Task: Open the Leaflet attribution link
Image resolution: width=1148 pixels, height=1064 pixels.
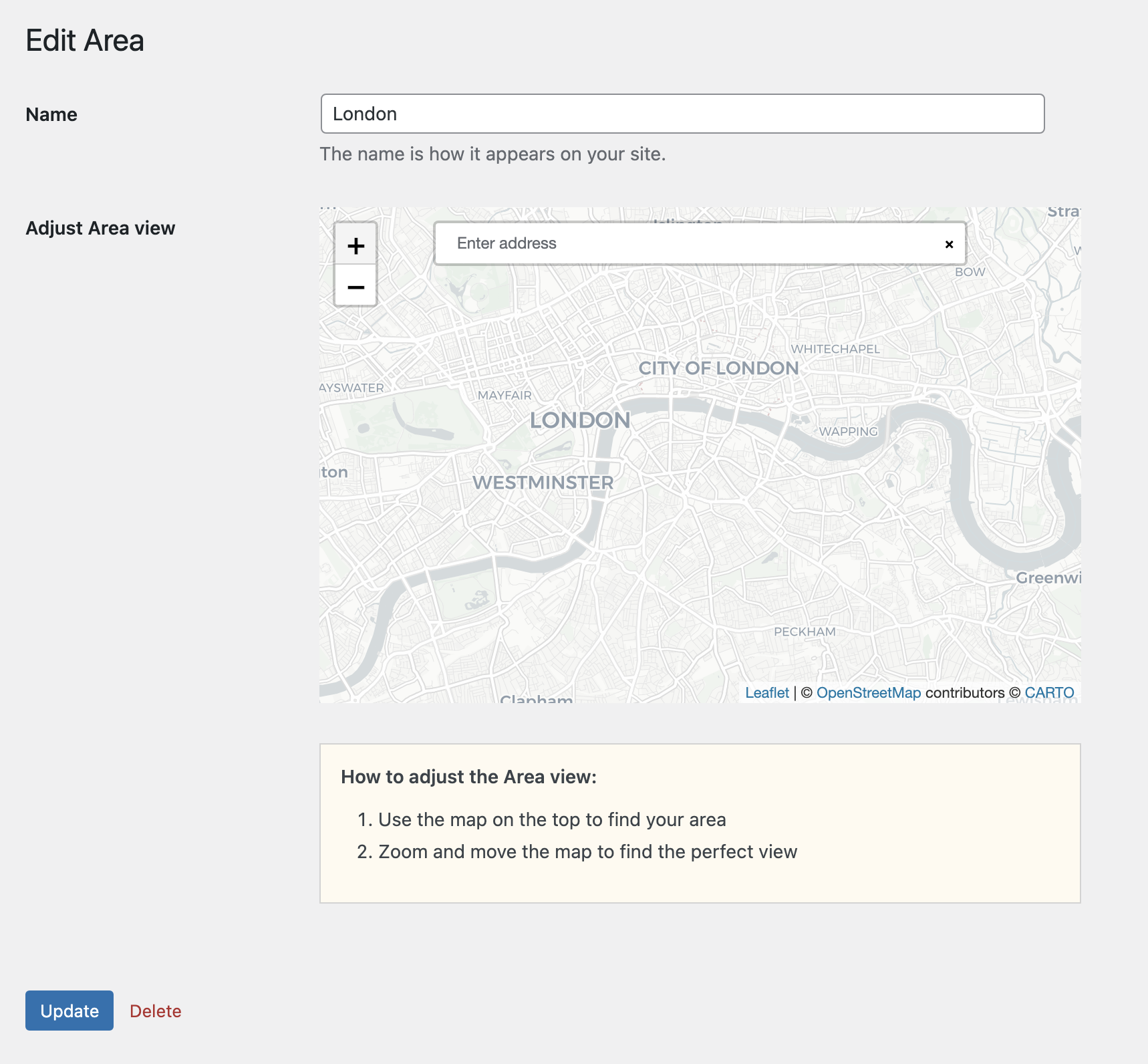Action: pyautogui.click(x=766, y=693)
